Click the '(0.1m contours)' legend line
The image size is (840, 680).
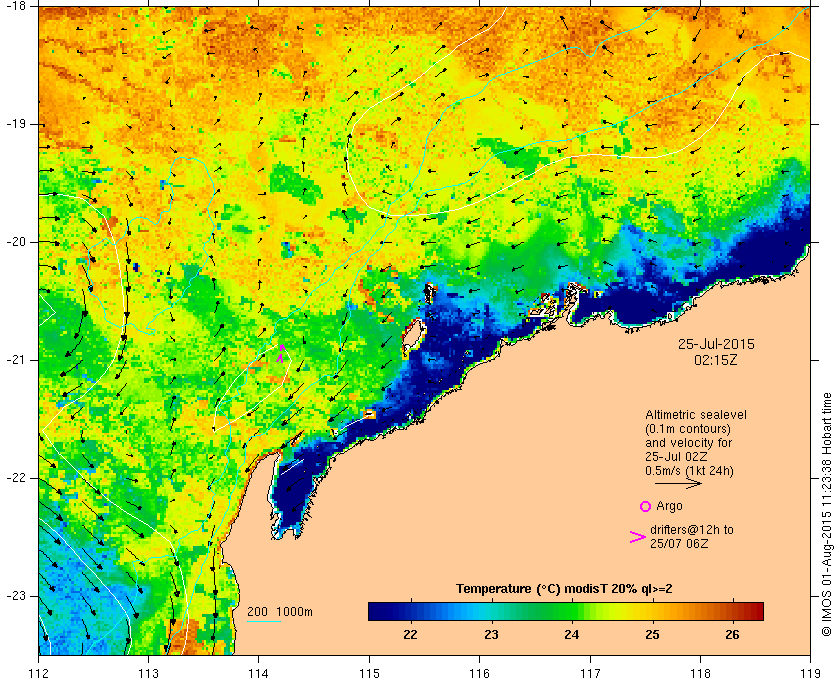pyautogui.click(x=688, y=429)
